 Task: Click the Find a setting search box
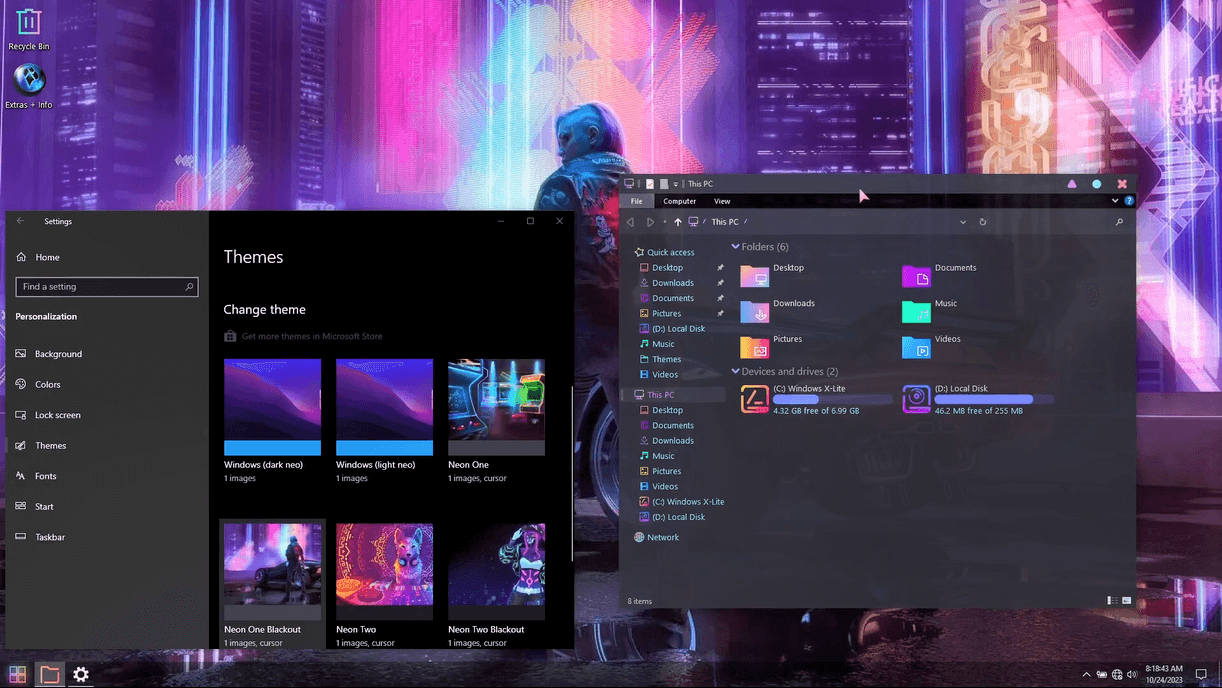click(x=107, y=286)
